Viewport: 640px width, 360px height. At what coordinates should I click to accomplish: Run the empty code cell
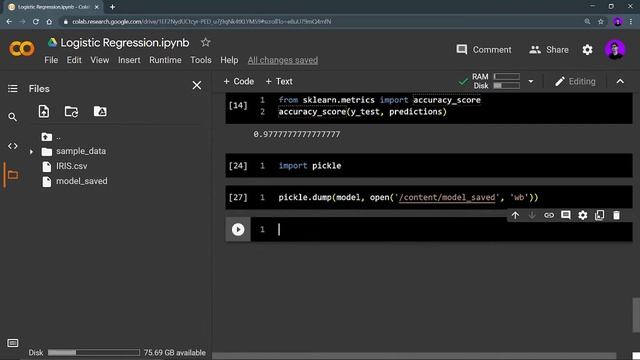(238, 229)
